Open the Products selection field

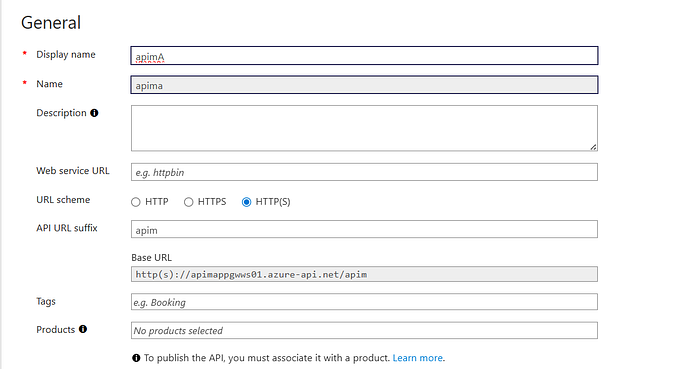[364, 331]
